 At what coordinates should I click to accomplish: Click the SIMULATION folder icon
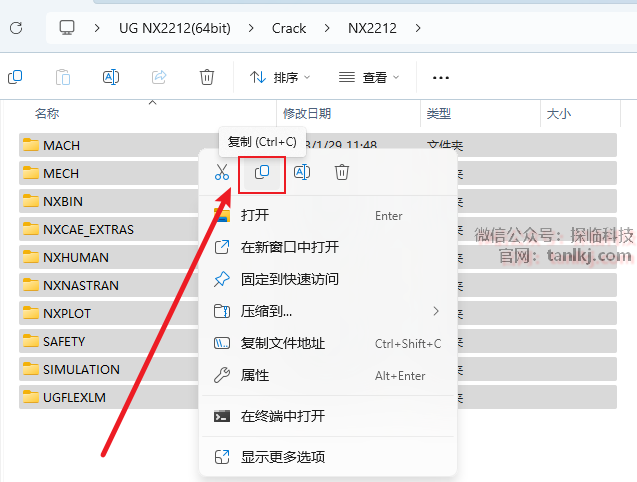[31, 369]
